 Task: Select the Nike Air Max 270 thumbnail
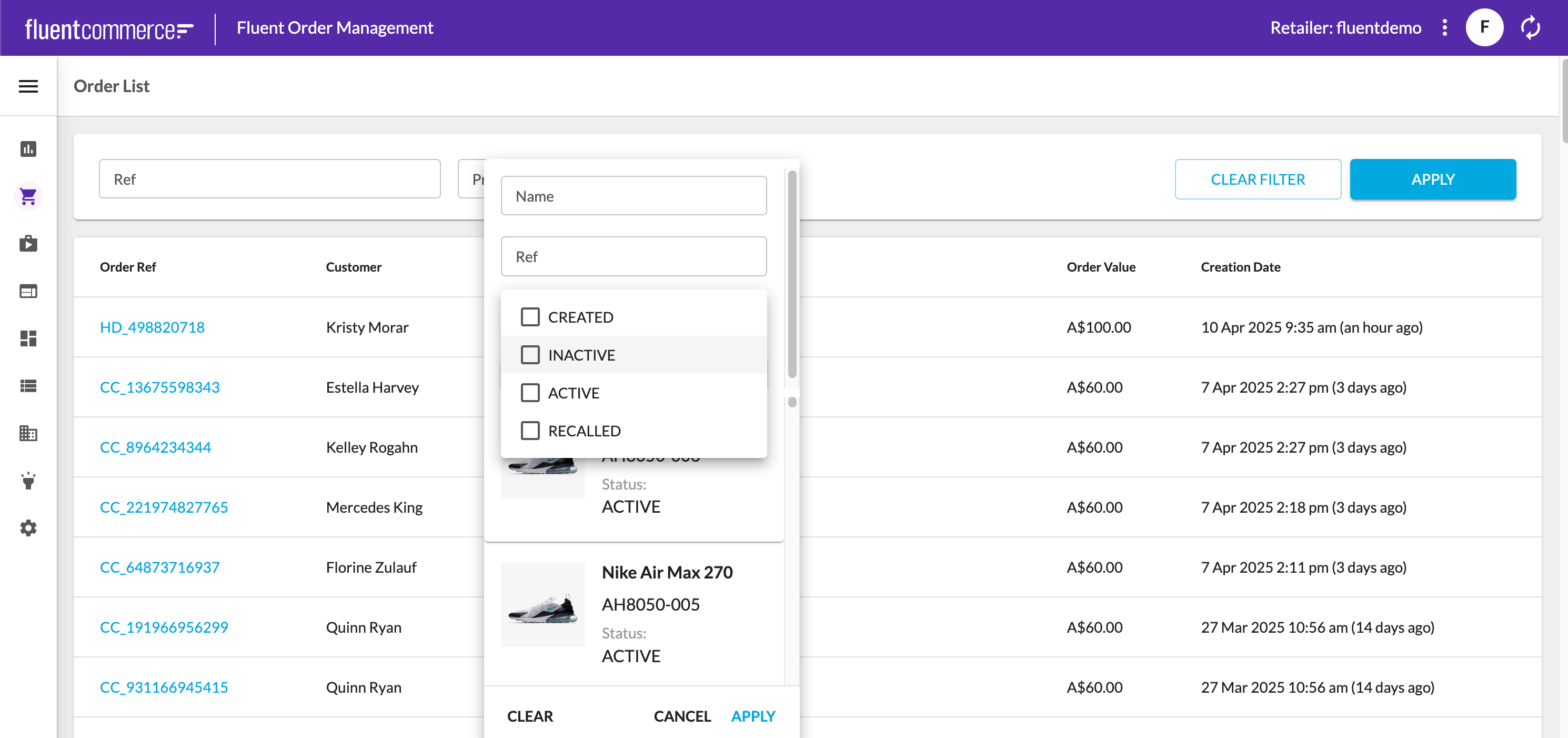(542, 604)
